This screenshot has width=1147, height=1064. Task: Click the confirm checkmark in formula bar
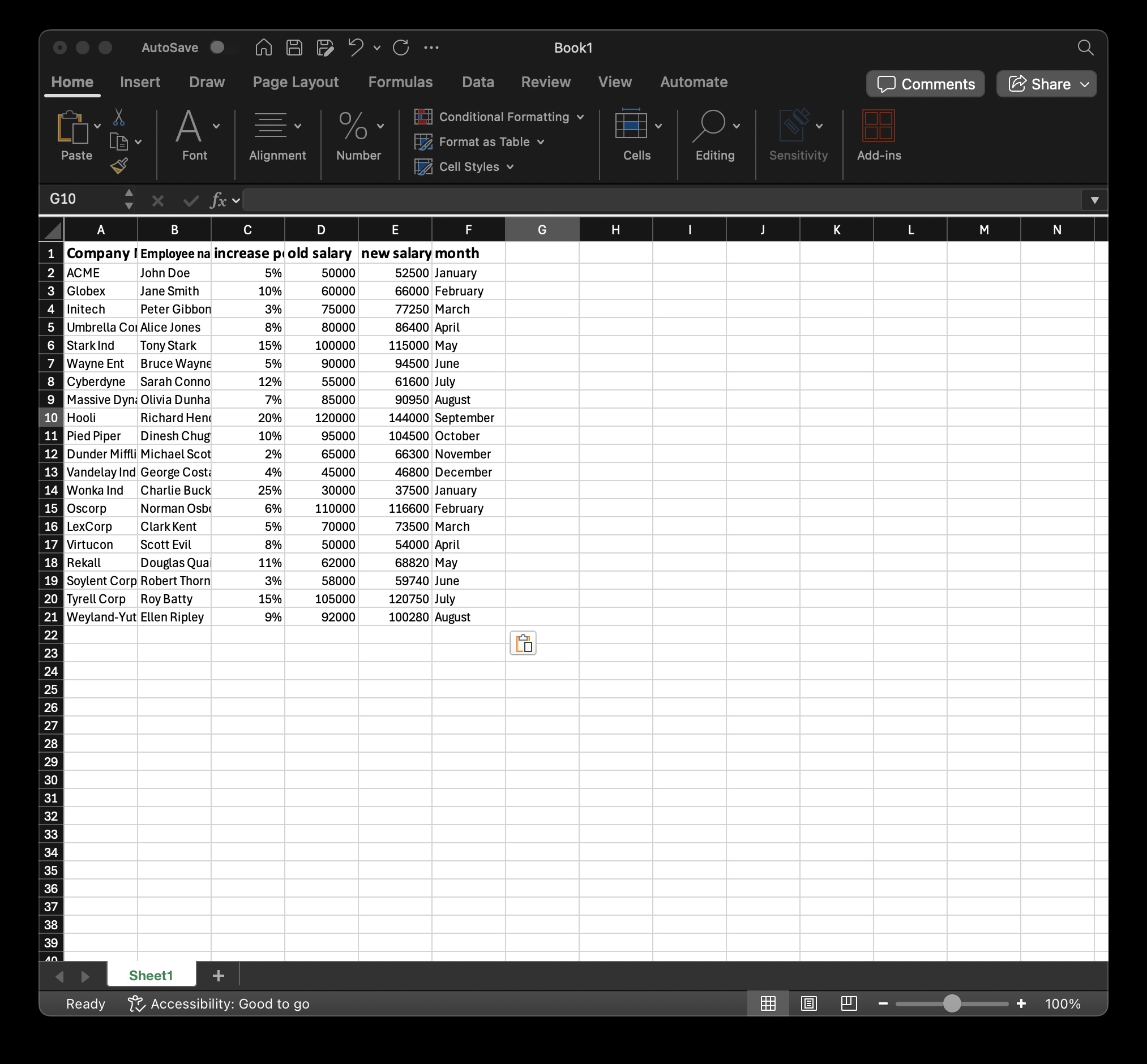tap(191, 200)
